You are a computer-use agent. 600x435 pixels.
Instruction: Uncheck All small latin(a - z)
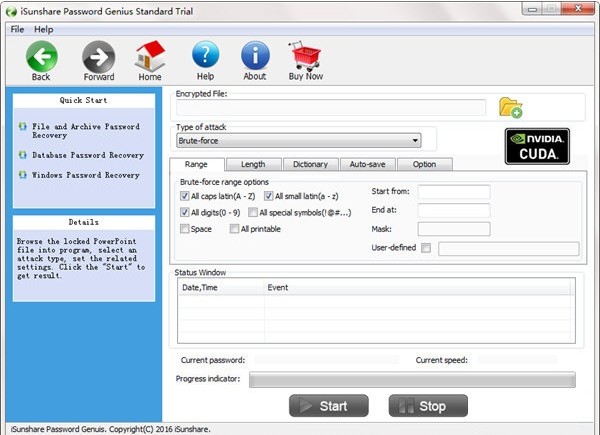pos(269,196)
